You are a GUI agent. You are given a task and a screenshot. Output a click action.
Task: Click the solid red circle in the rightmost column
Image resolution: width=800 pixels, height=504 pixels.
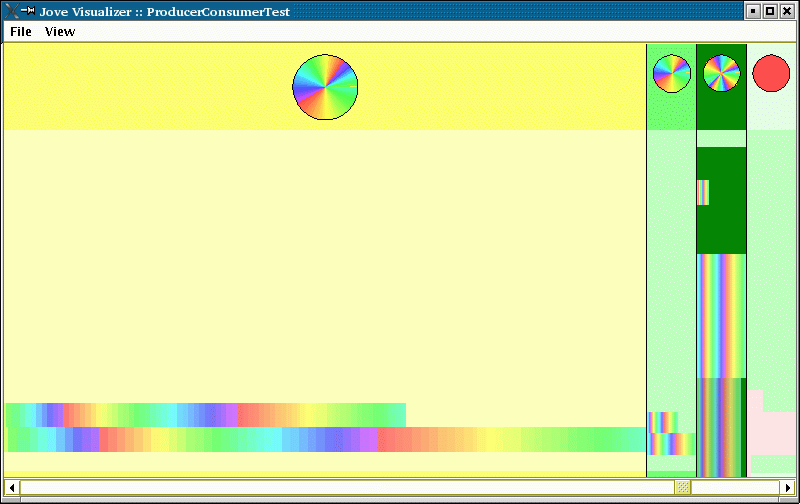click(x=771, y=73)
